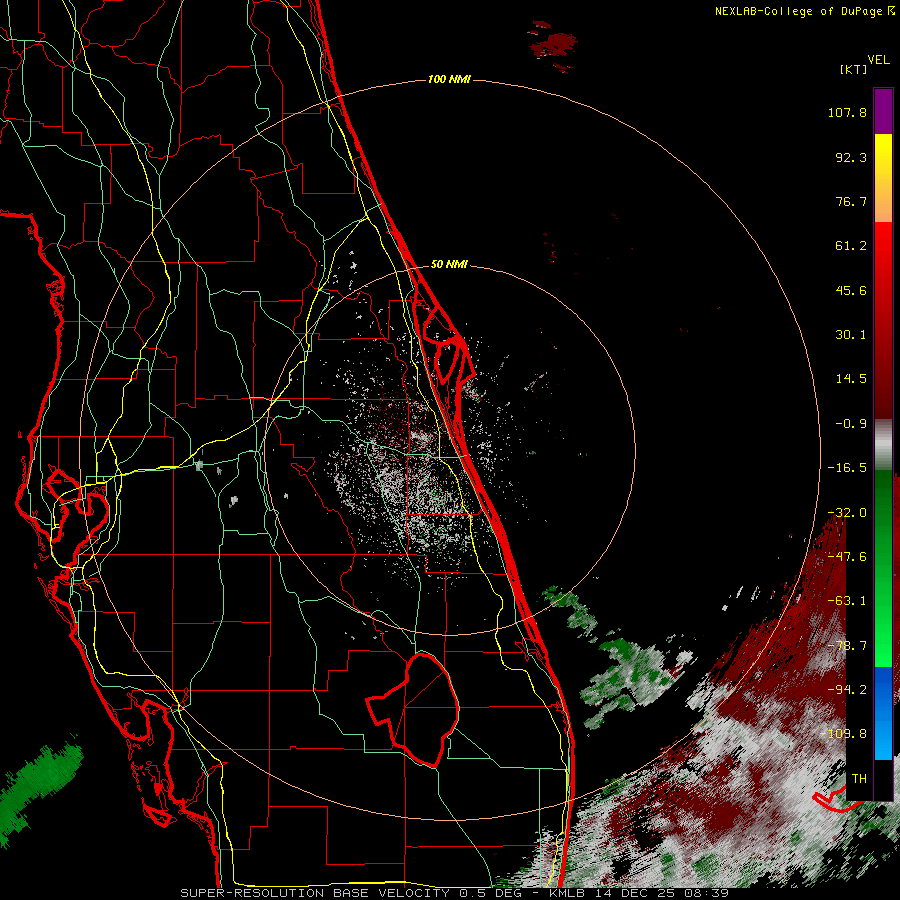Select the 30.1 velocity scale value
Screen dimensions: 900x900
851,335
